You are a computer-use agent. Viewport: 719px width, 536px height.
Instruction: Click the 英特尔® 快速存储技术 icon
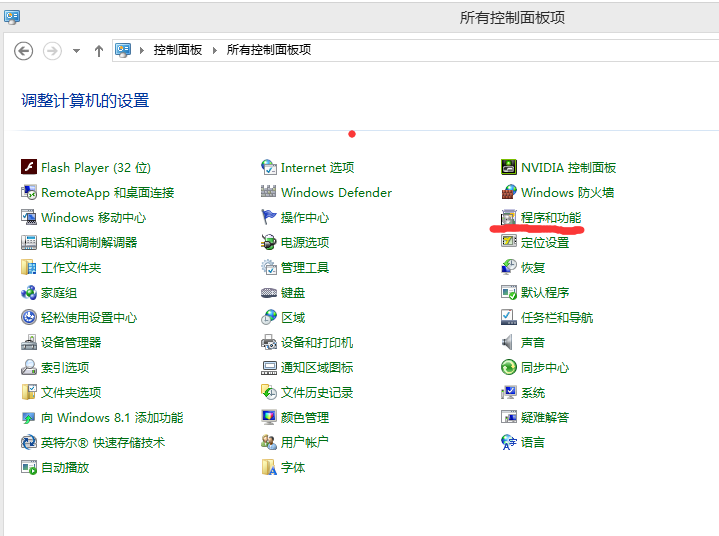pos(29,442)
